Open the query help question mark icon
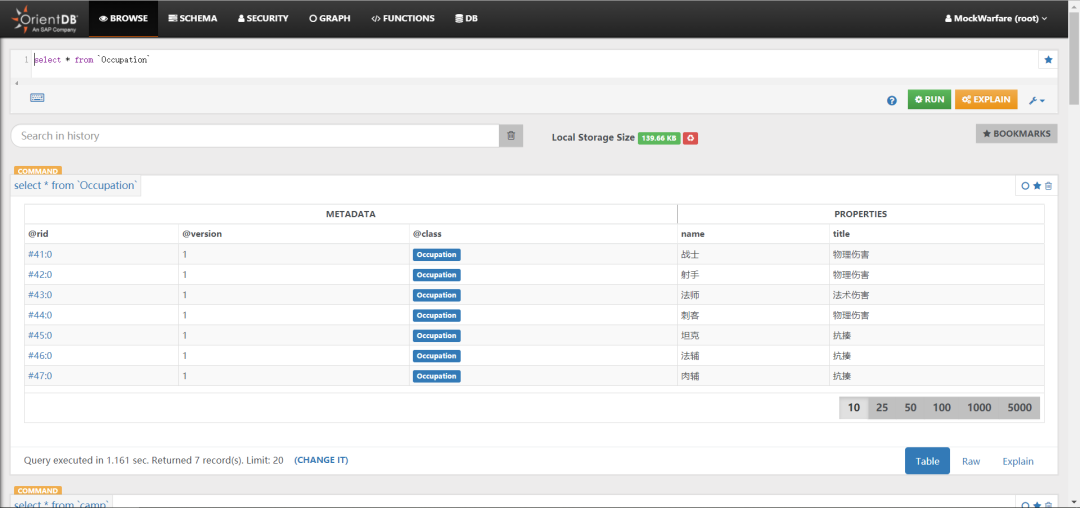This screenshot has height=508, width=1080. coord(892,100)
